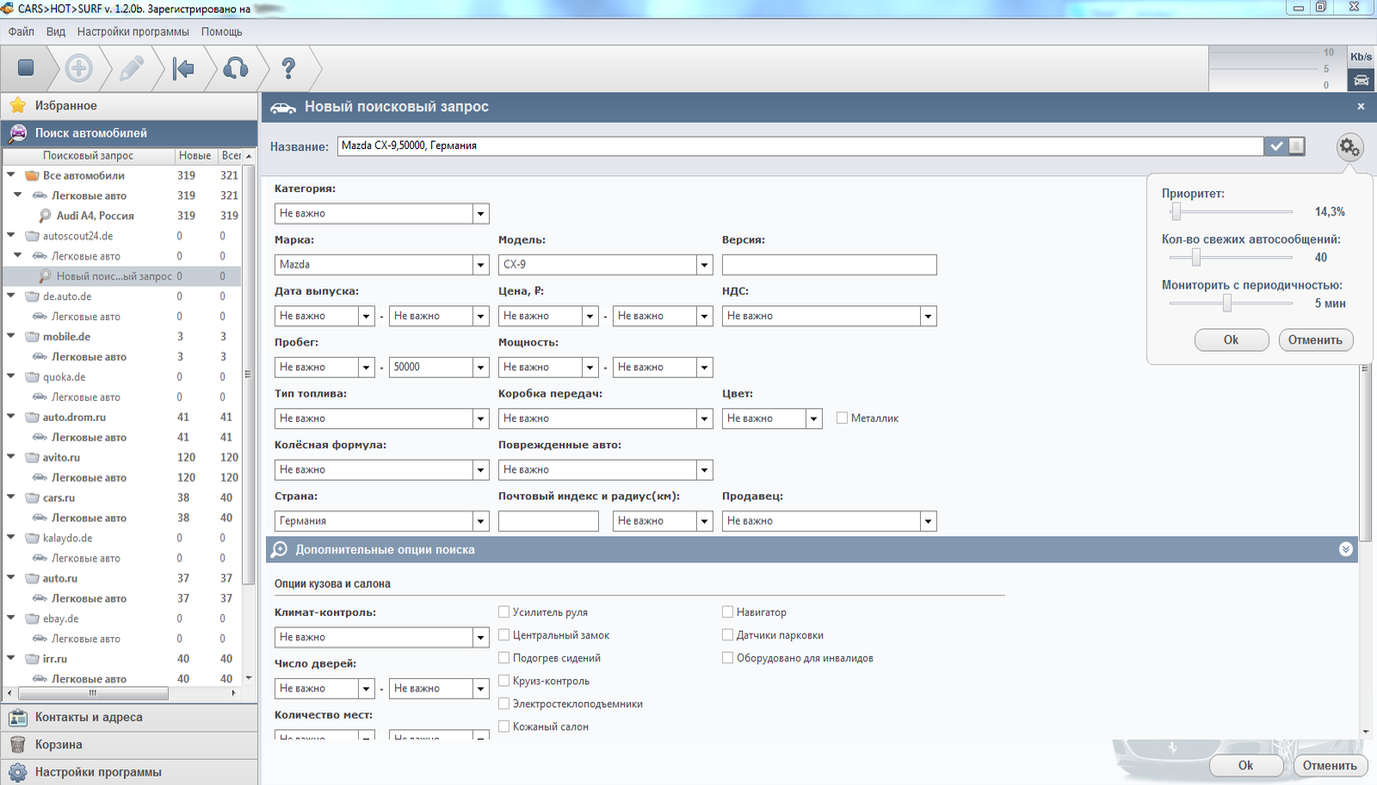
Task: Check Кожаный салон option
Action: (x=504, y=727)
